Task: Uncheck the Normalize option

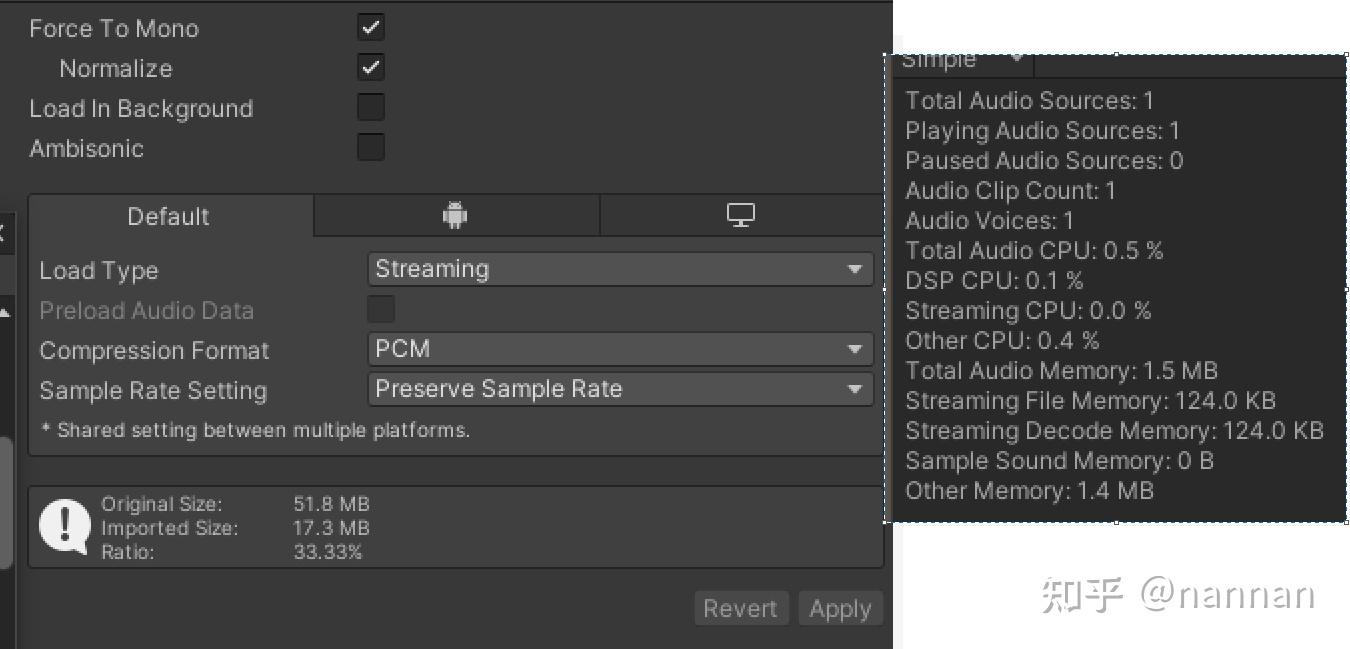Action: click(x=371, y=68)
